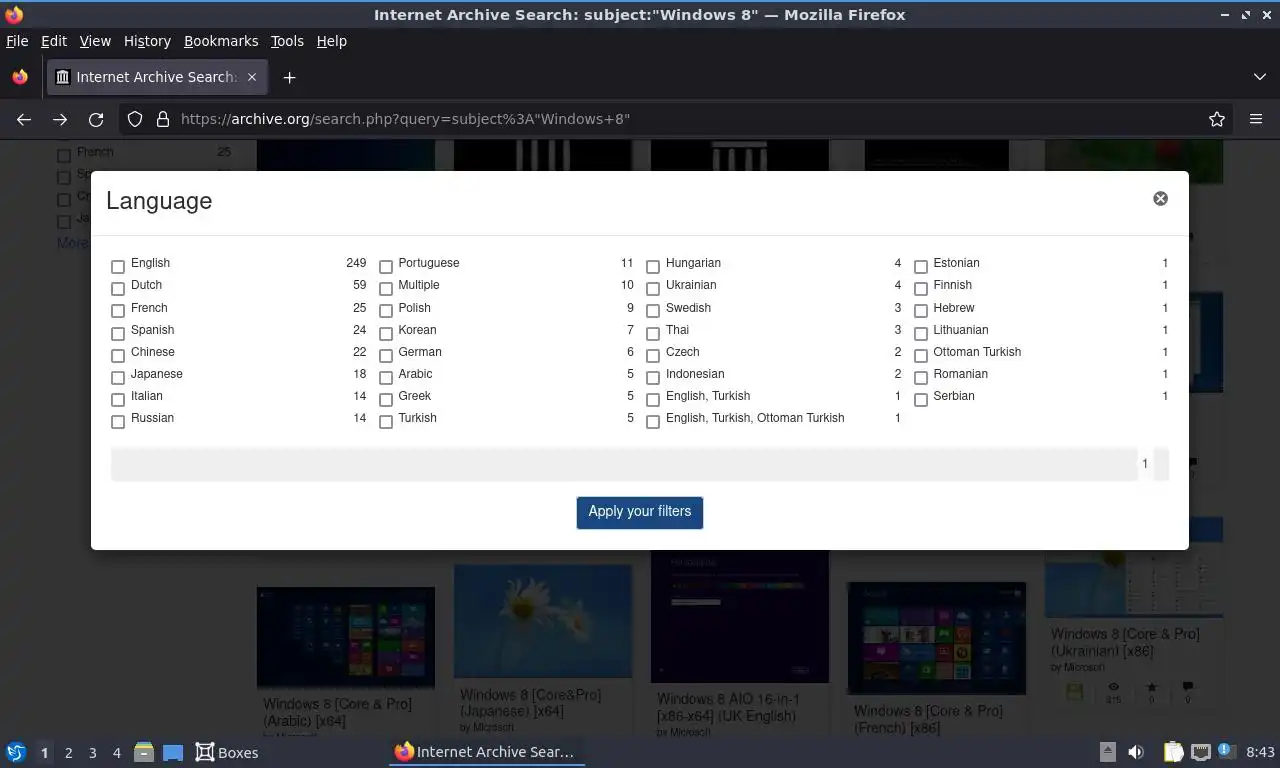
Task: Open the volume control tray icon
Action: tap(1136, 752)
